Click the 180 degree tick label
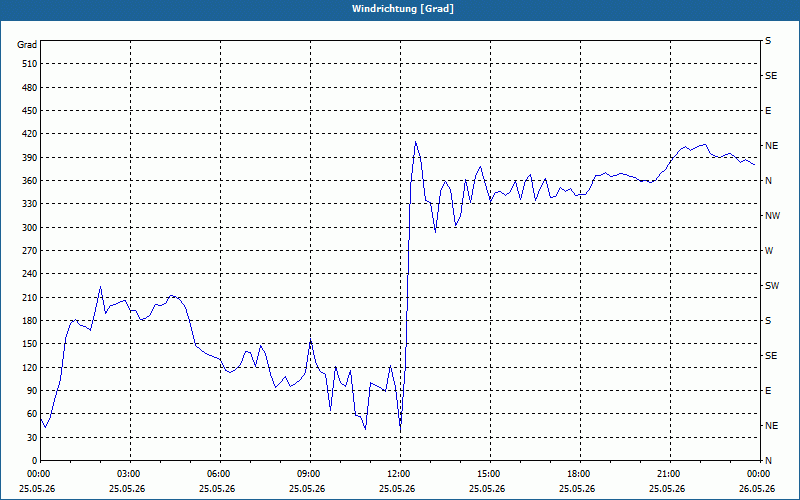The height and width of the screenshot is (500, 800). (x=30, y=321)
